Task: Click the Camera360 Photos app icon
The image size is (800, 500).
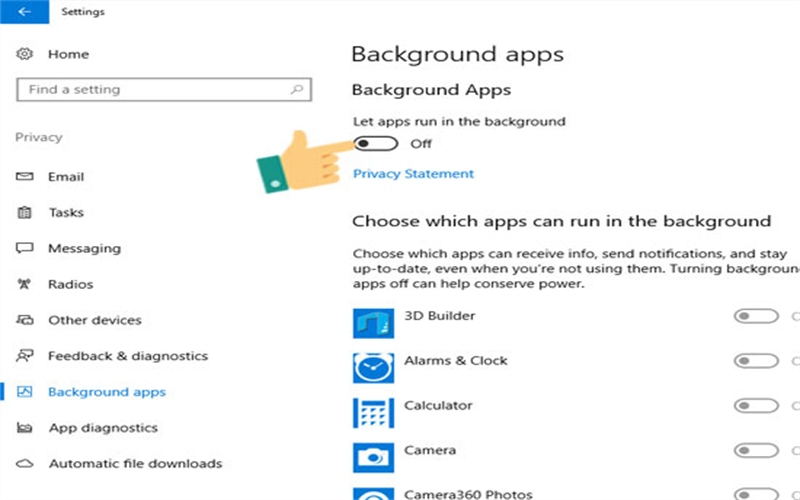Action: [373, 494]
